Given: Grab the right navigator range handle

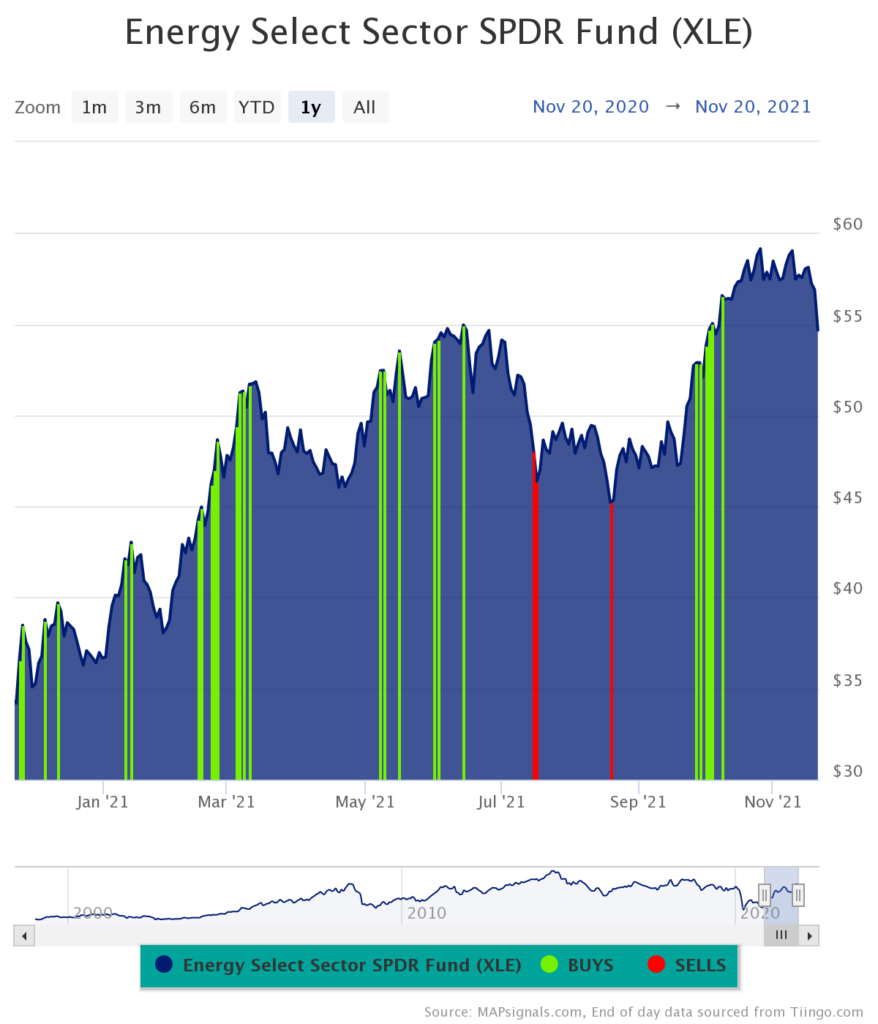Looking at the screenshot, I should pyautogui.click(x=798, y=894).
